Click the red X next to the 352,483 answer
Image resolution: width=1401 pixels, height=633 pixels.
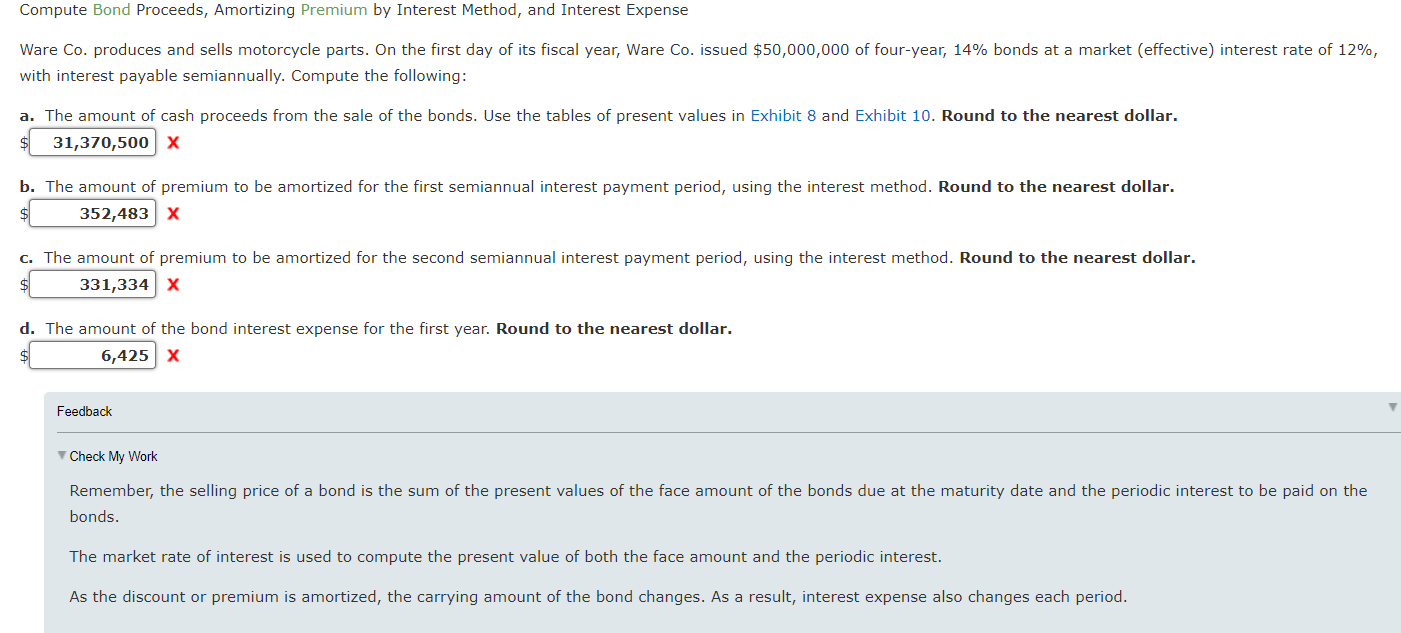pos(173,213)
